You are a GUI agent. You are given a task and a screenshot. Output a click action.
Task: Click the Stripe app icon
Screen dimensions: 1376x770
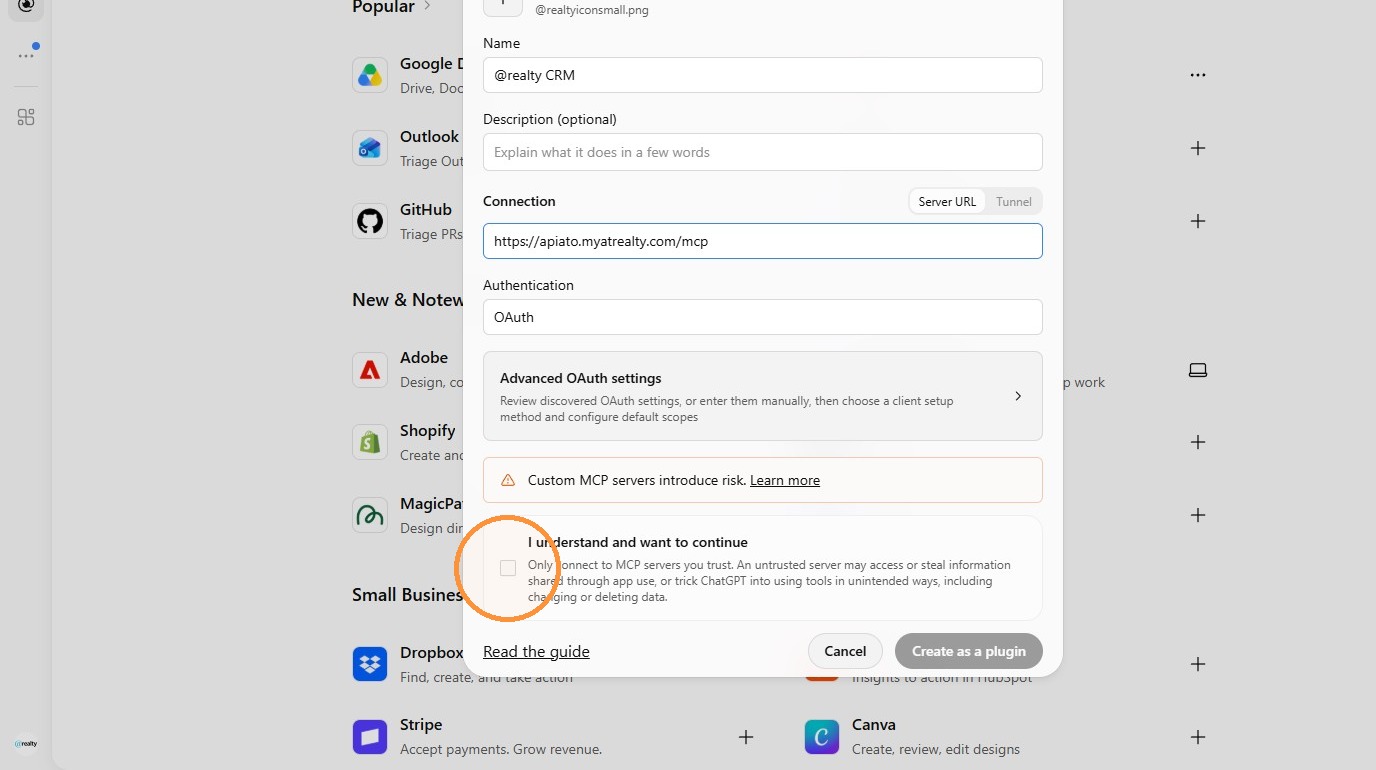(370, 737)
